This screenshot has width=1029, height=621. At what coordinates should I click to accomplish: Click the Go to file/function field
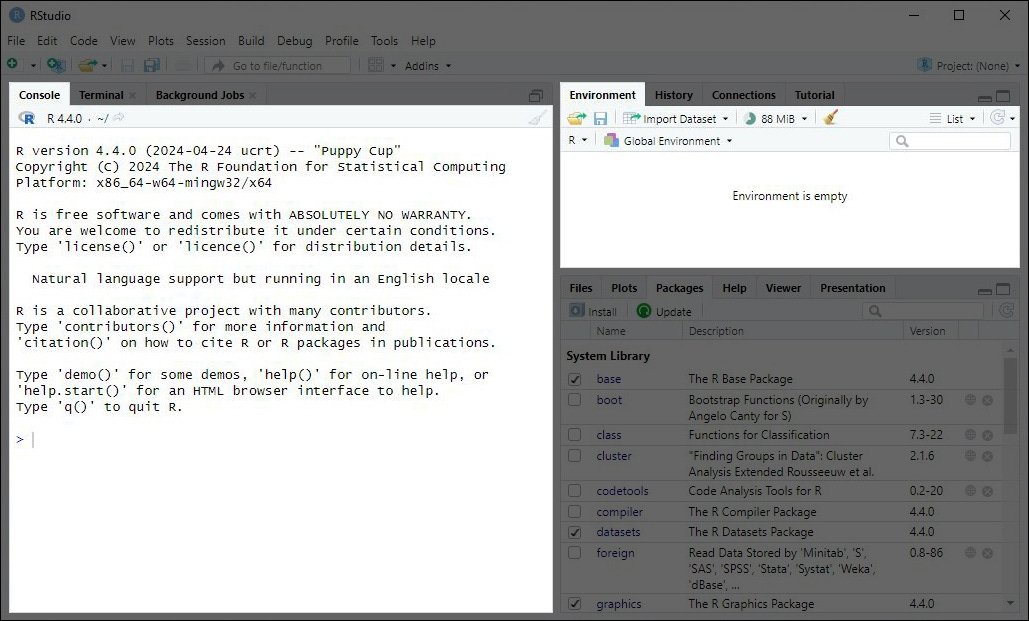[278, 66]
